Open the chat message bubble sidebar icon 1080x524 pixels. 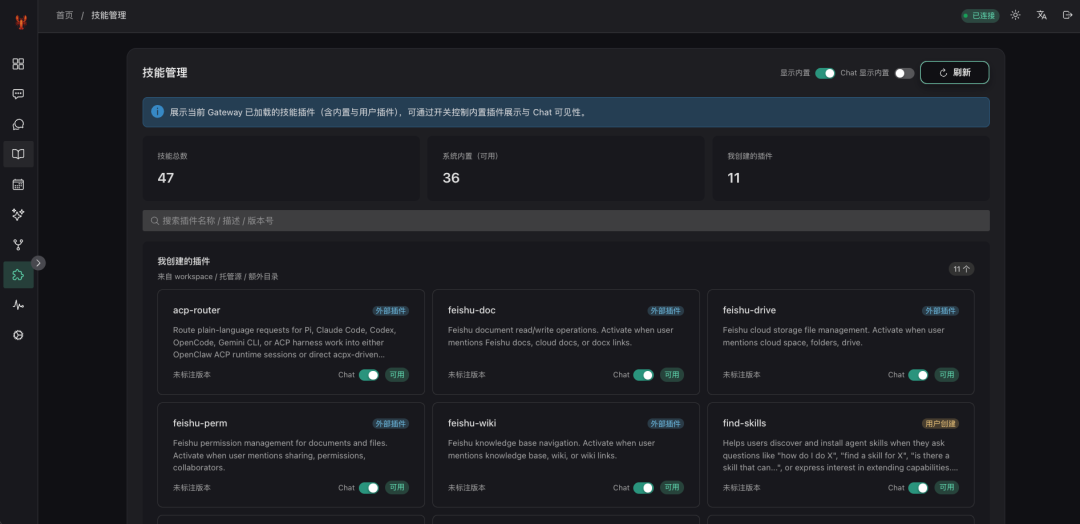tap(19, 94)
